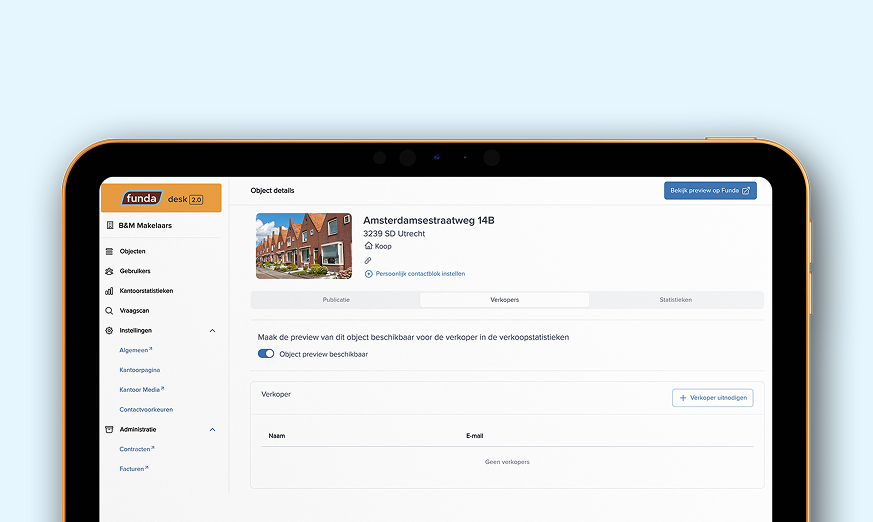Open the Contactvoorkeuren link

click(x=146, y=410)
